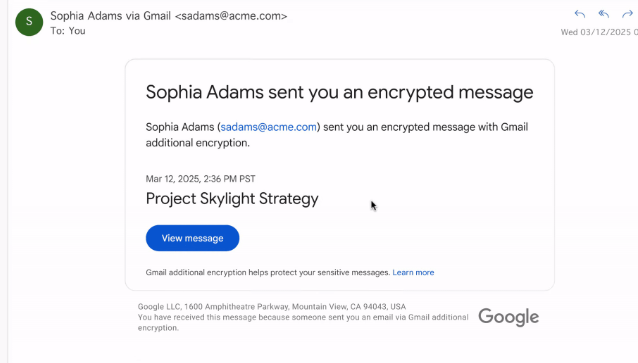This screenshot has width=638, height=363.
Task: Click the 'sent you an encrypted message with Gmail' text
Action: click(426, 127)
